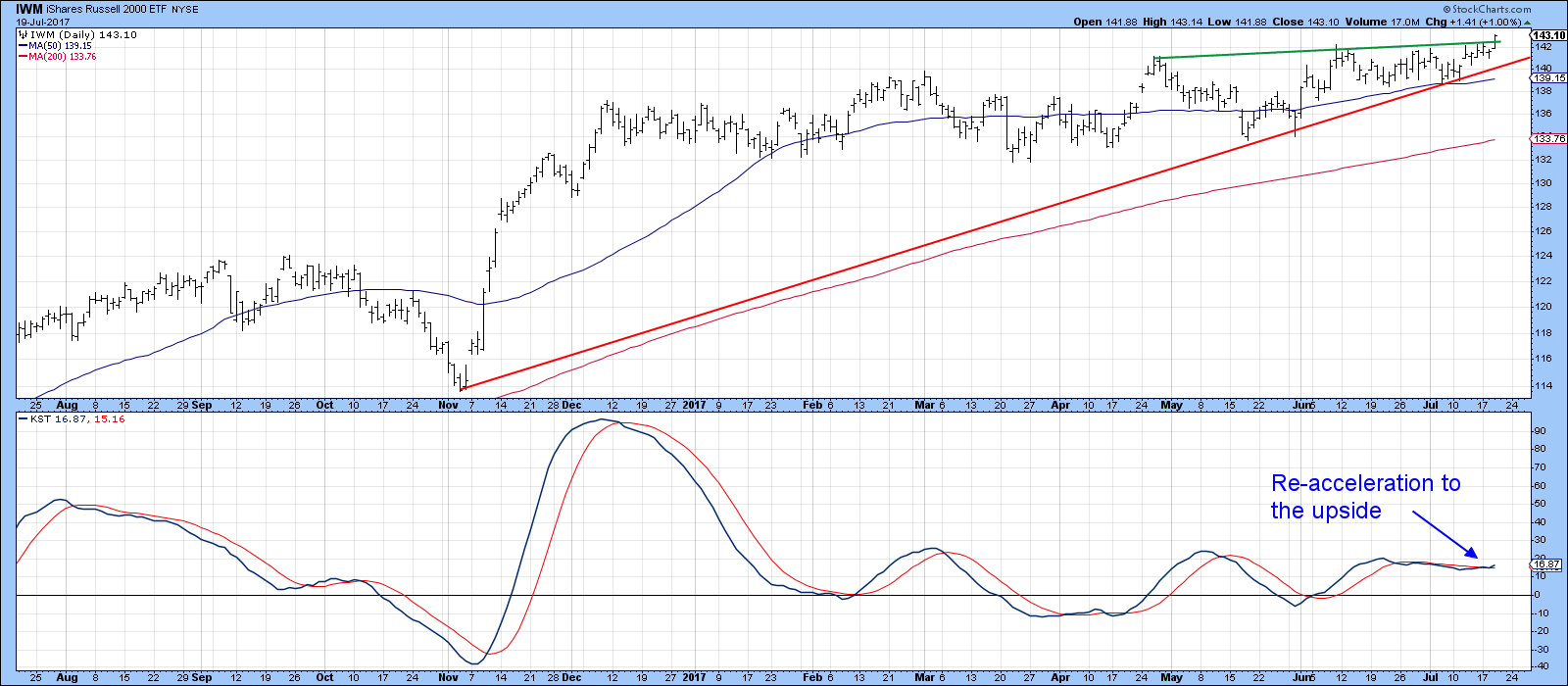Click the Oct label on the price chart date axis
The height and width of the screenshot is (686, 1568).
point(324,405)
